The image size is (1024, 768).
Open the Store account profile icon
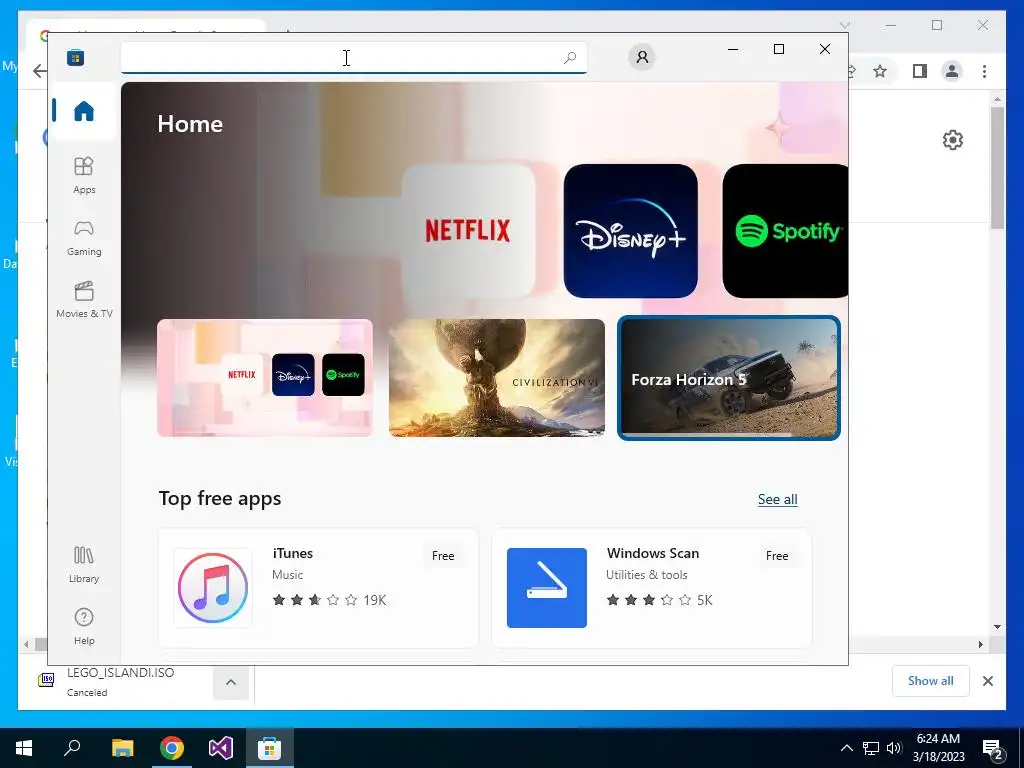tap(642, 57)
